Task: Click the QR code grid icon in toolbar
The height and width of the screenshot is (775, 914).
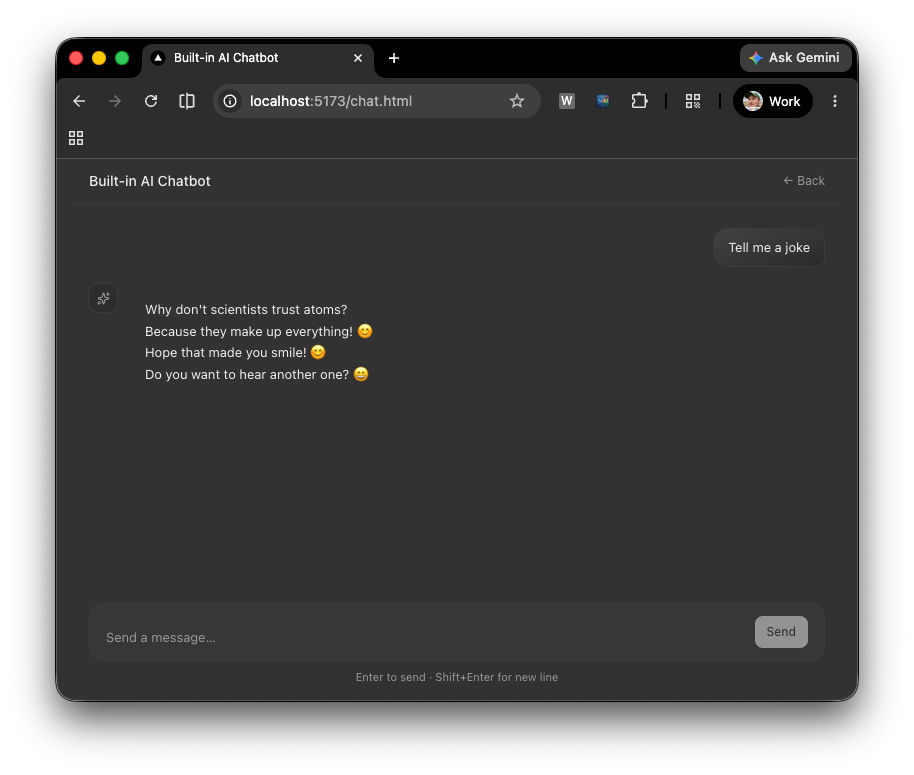Action: [x=692, y=101]
